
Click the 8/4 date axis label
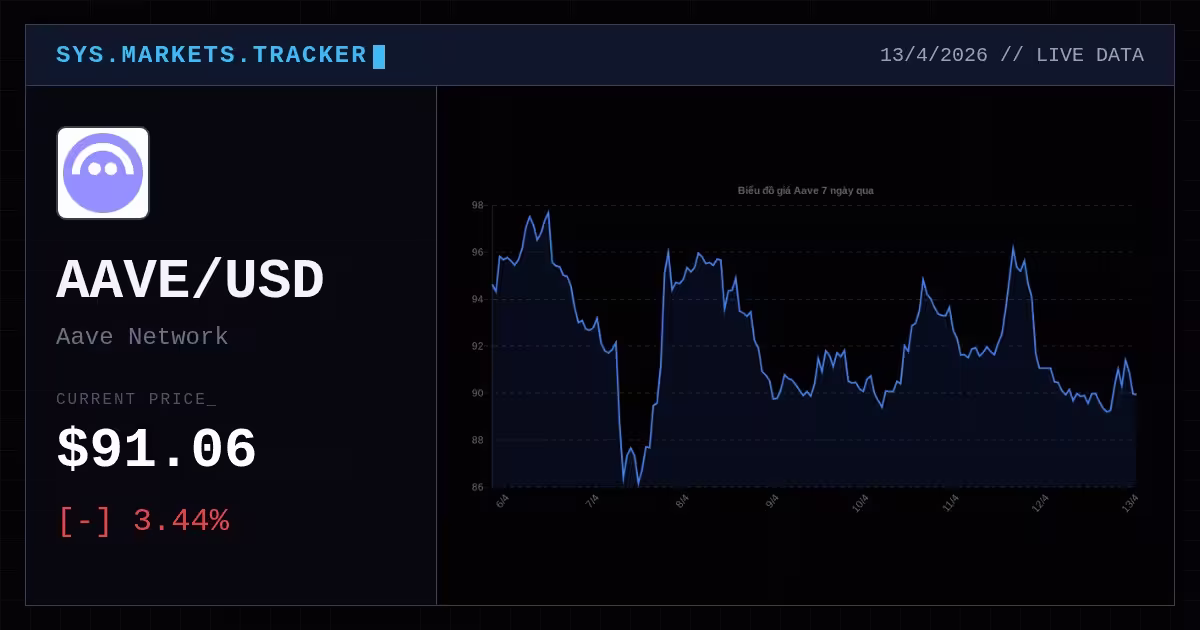pos(682,500)
